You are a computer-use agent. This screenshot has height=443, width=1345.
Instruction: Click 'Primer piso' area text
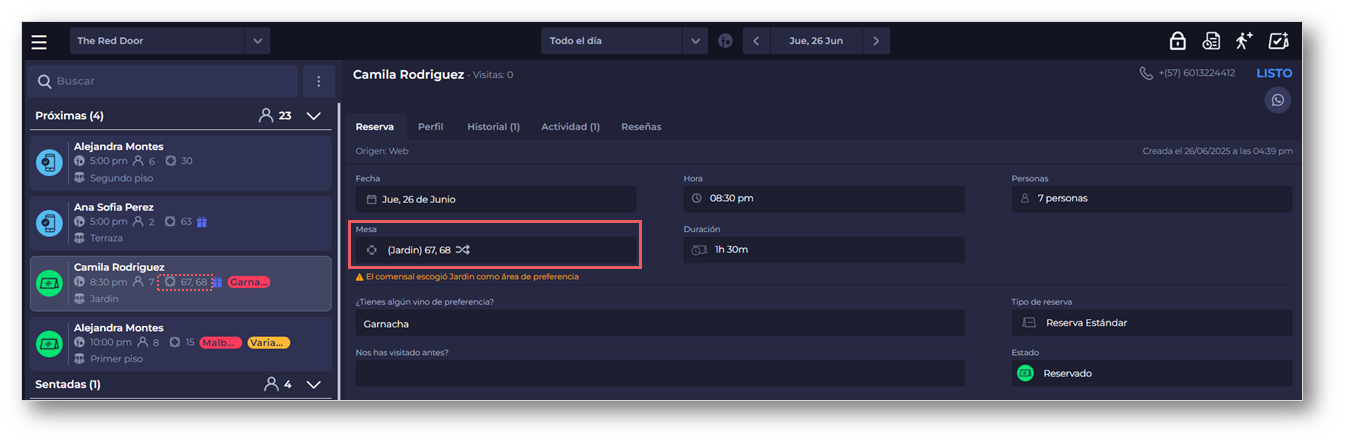[x=116, y=359]
